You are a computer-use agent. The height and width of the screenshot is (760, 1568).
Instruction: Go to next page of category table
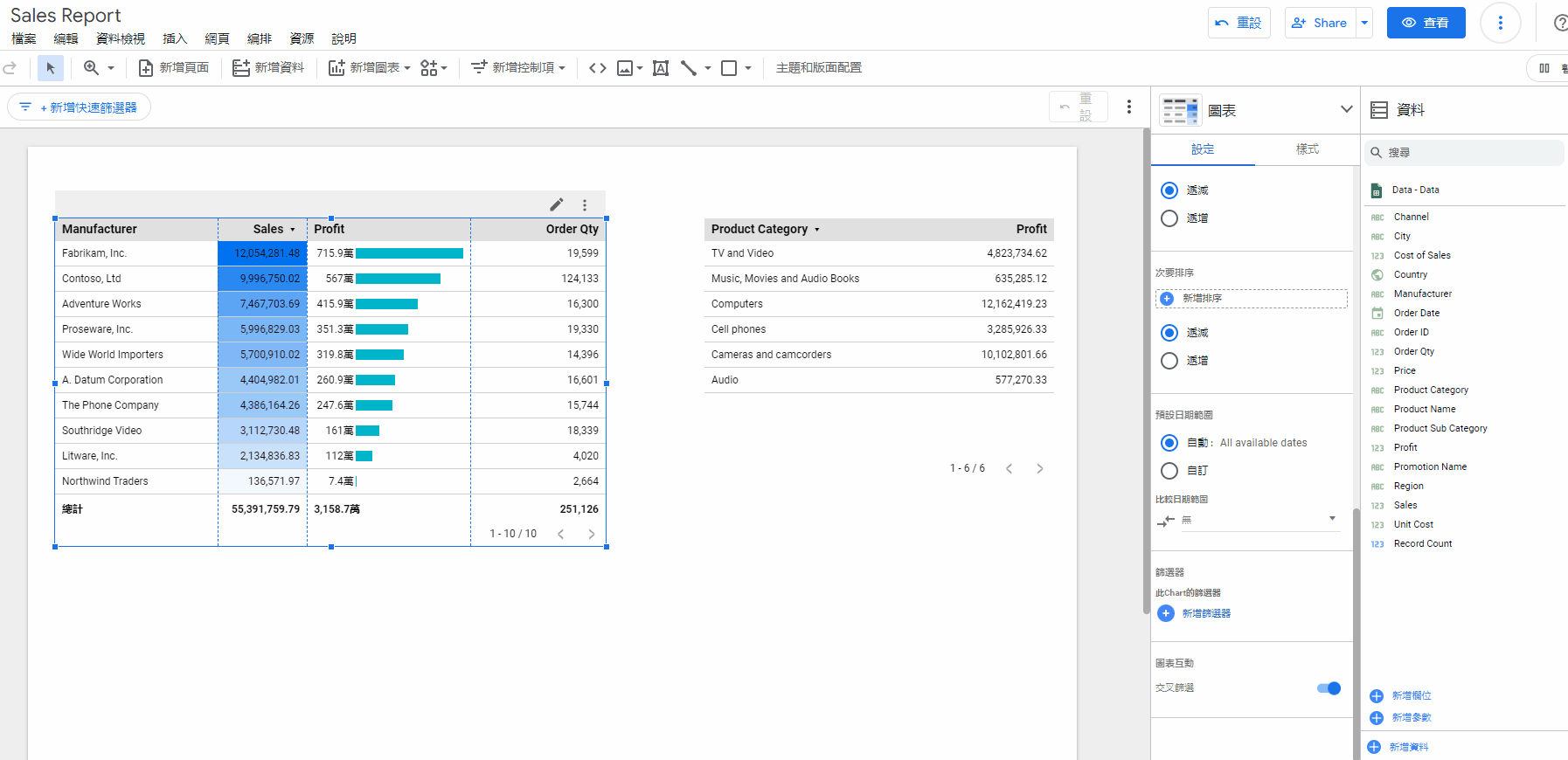[x=1040, y=469]
